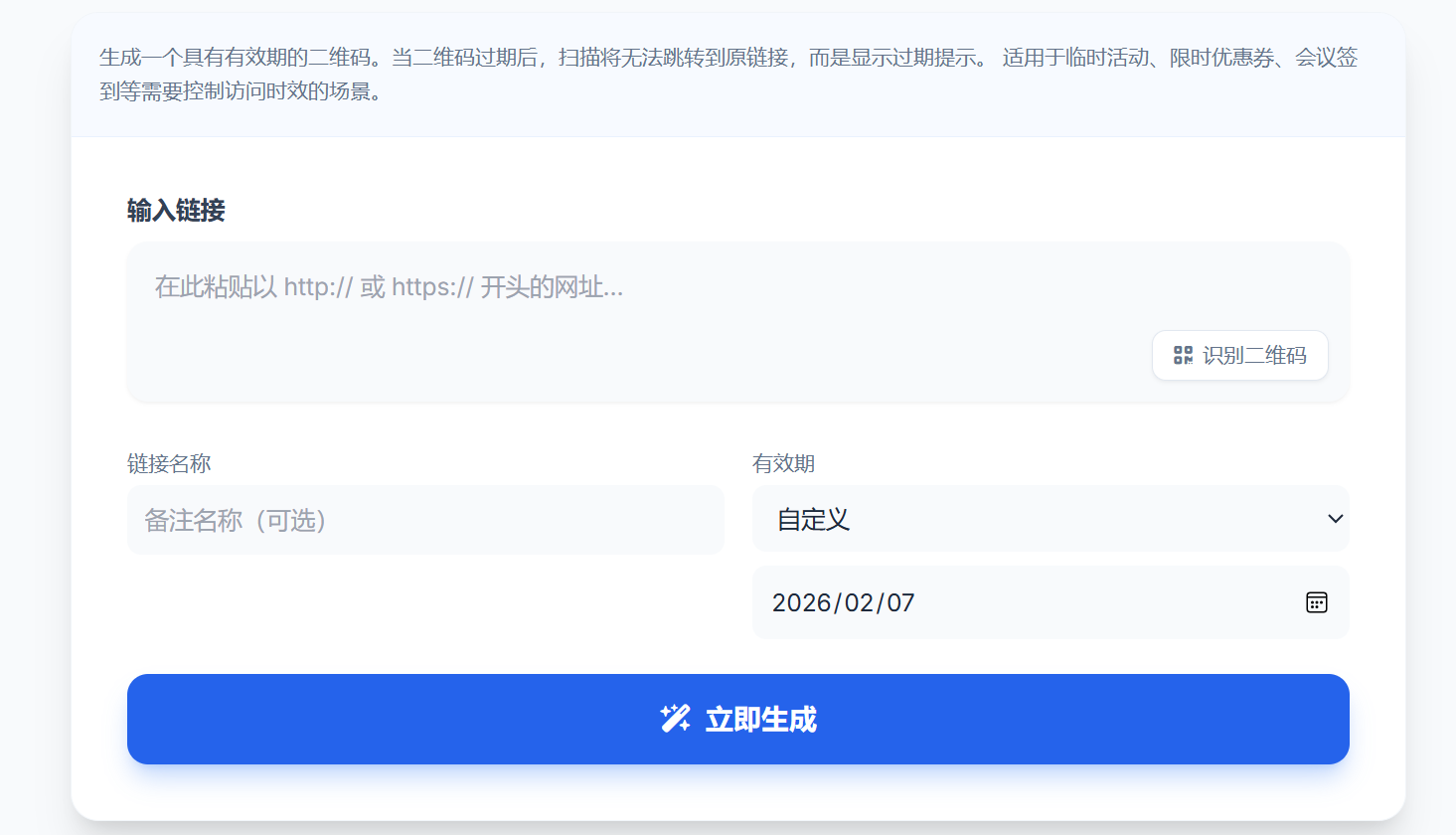Select the day 07 segment in date
This screenshot has width=1456, height=835.
[x=900, y=603]
